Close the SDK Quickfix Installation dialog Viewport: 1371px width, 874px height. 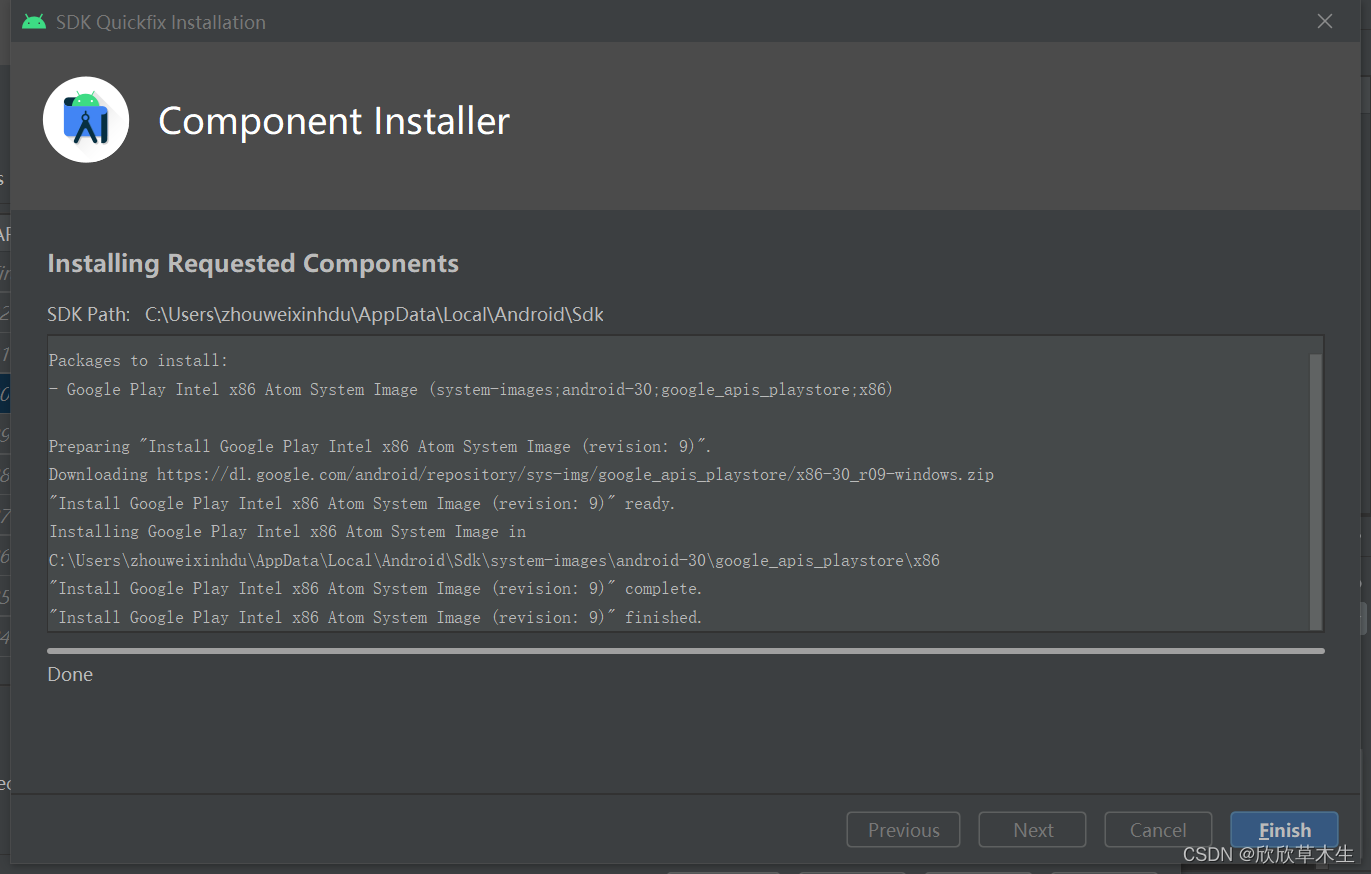(1325, 21)
